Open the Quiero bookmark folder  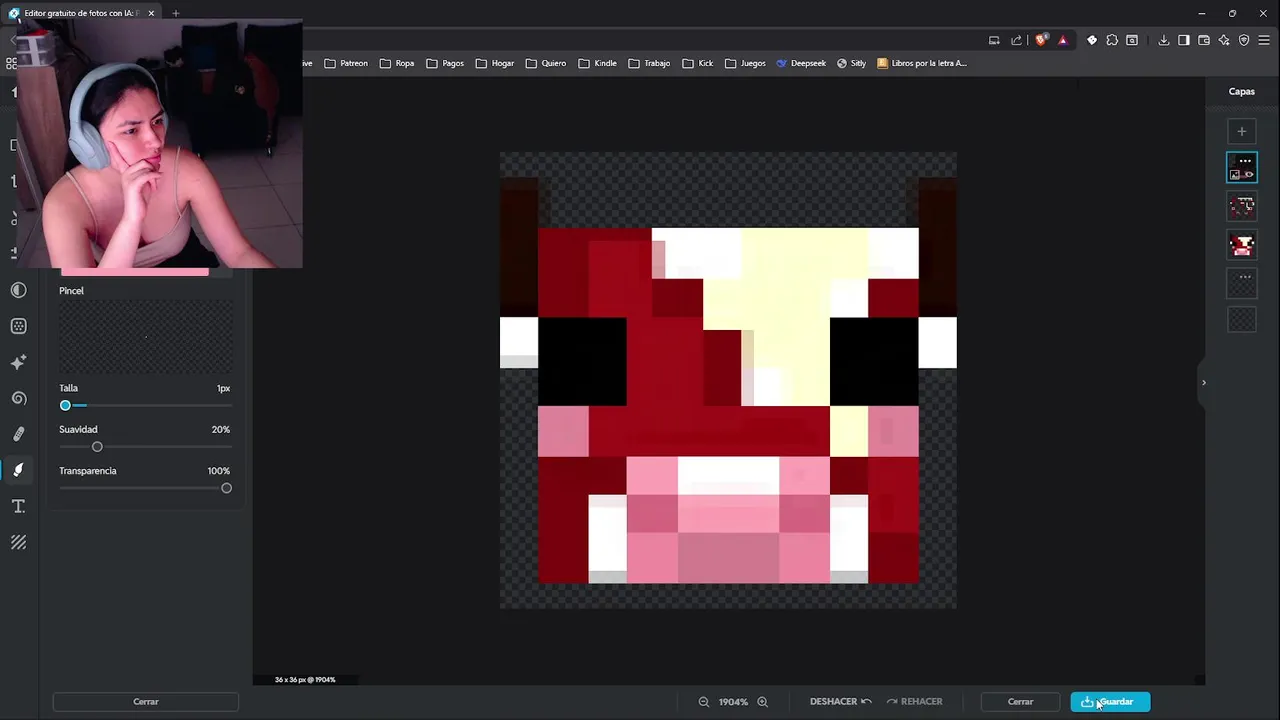546,63
